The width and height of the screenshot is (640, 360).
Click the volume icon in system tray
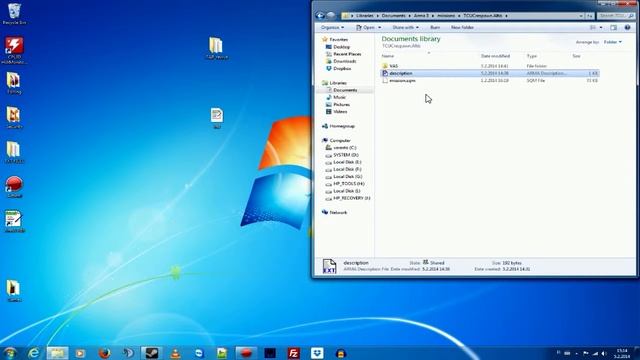604,353
